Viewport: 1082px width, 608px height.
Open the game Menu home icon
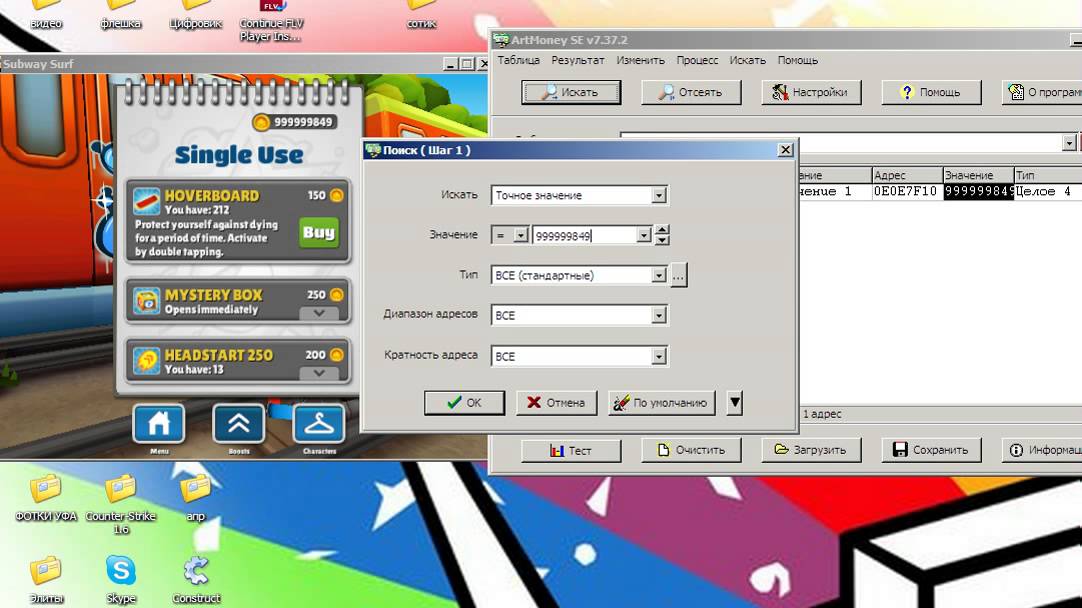[159, 424]
